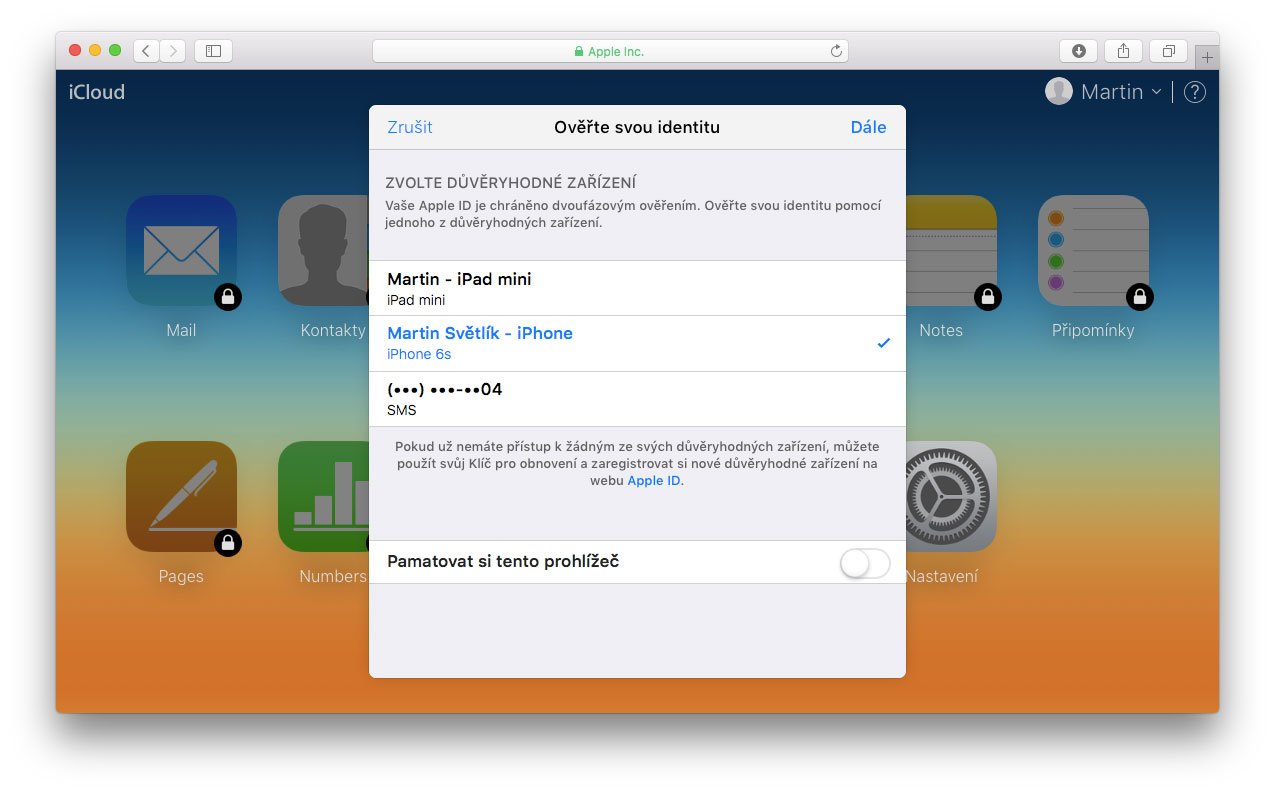This screenshot has height=793, width=1275.
Task: Click the Nastavení label text
Action: 942,576
